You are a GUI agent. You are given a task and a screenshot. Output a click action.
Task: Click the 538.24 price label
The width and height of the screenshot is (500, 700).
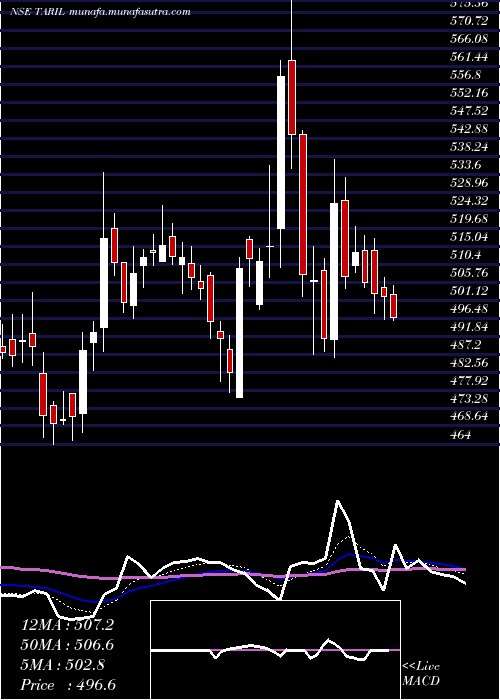(x=468, y=146)
